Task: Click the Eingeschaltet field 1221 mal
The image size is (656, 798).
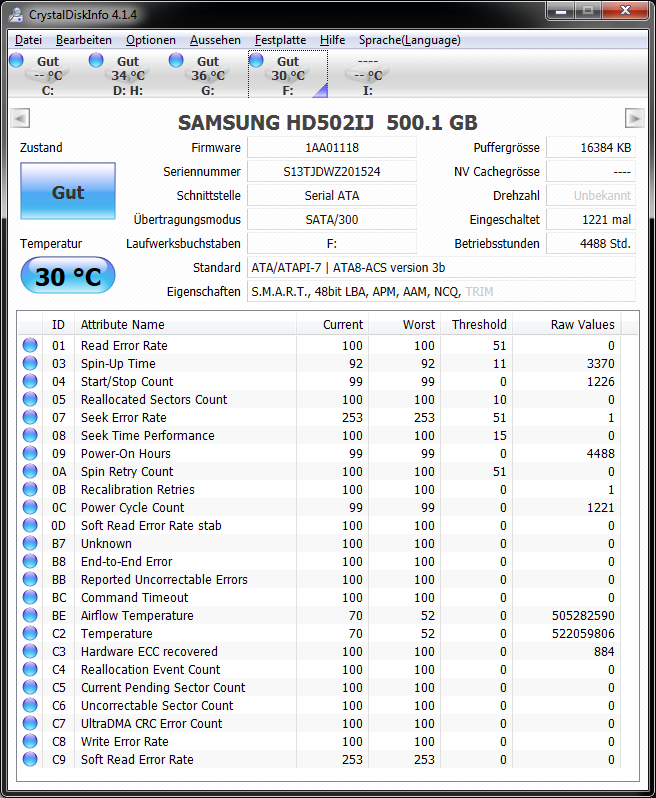Action: click(591, 219)
